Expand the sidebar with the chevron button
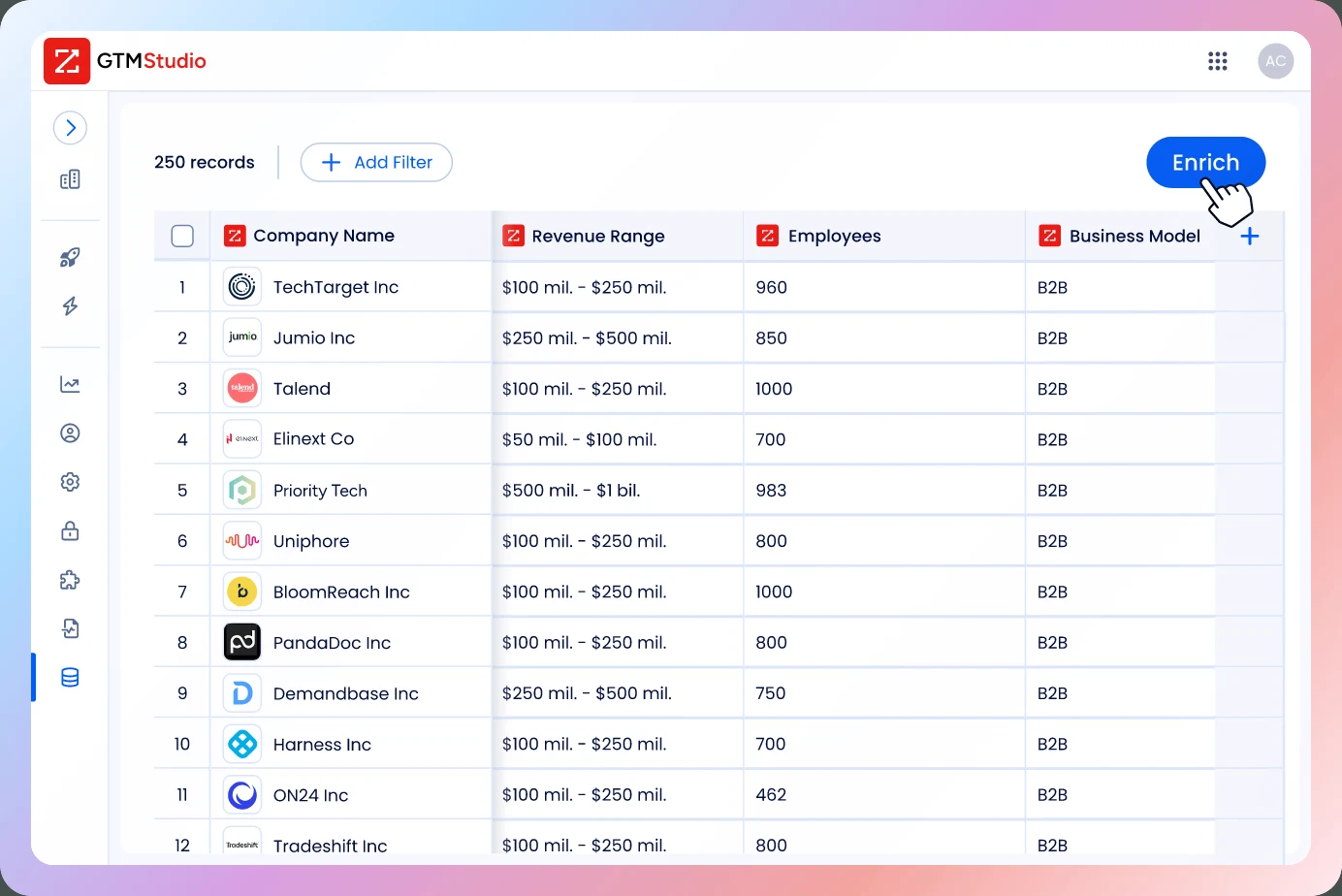This screenshot has height=896, width=1342. click(70, 128)
